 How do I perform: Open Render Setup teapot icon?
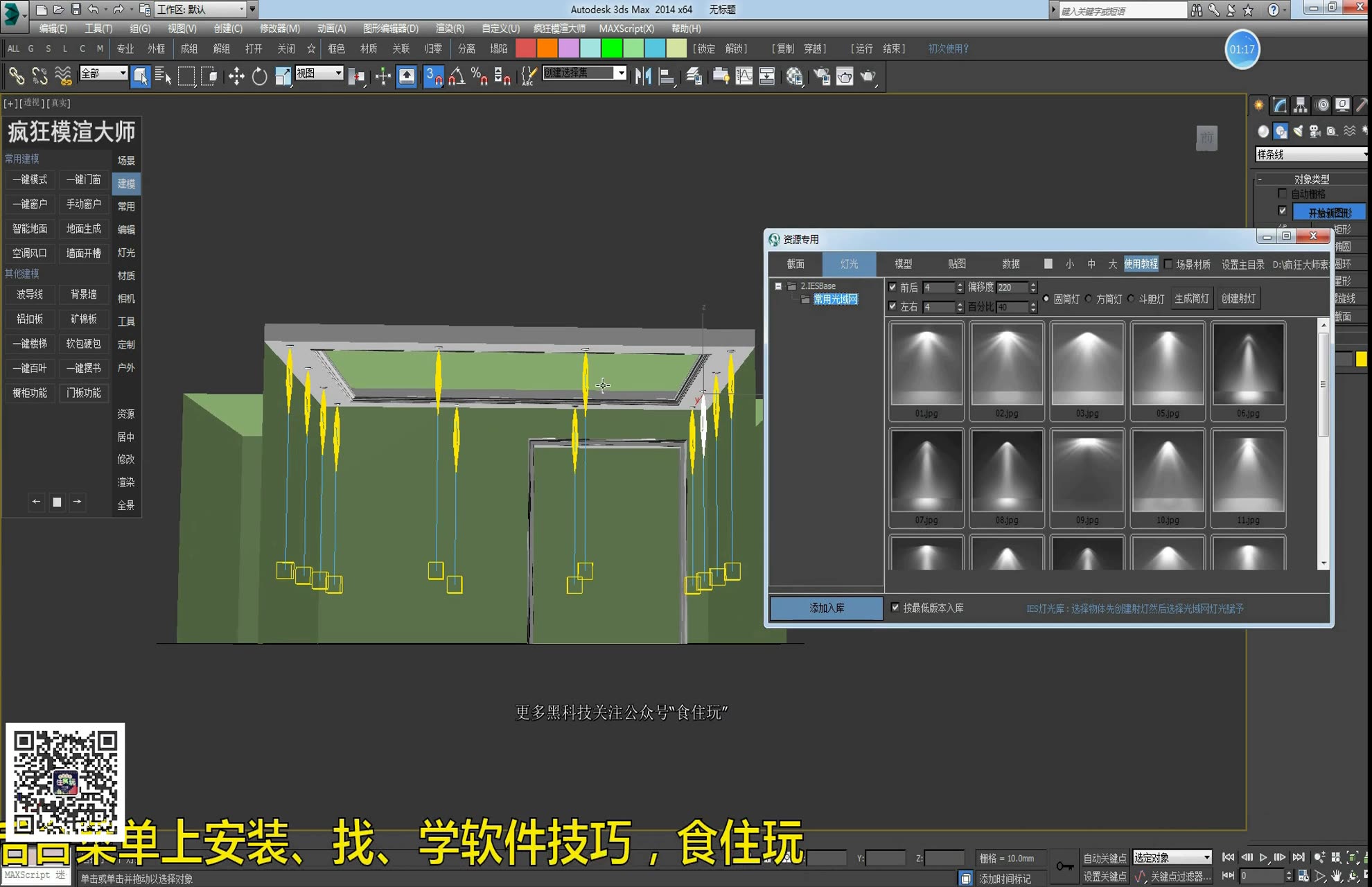(x=822, y=76)
